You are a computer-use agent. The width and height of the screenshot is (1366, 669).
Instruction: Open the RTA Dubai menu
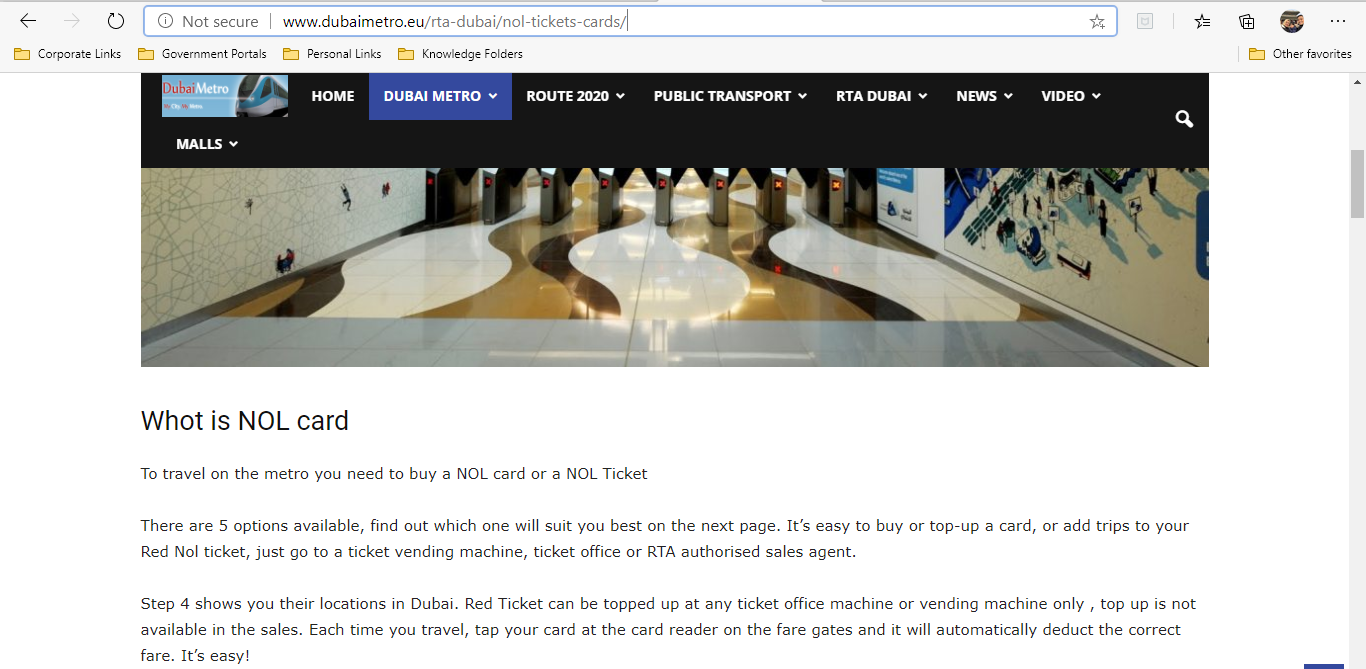pyautogui.click(x=882, y=96)
